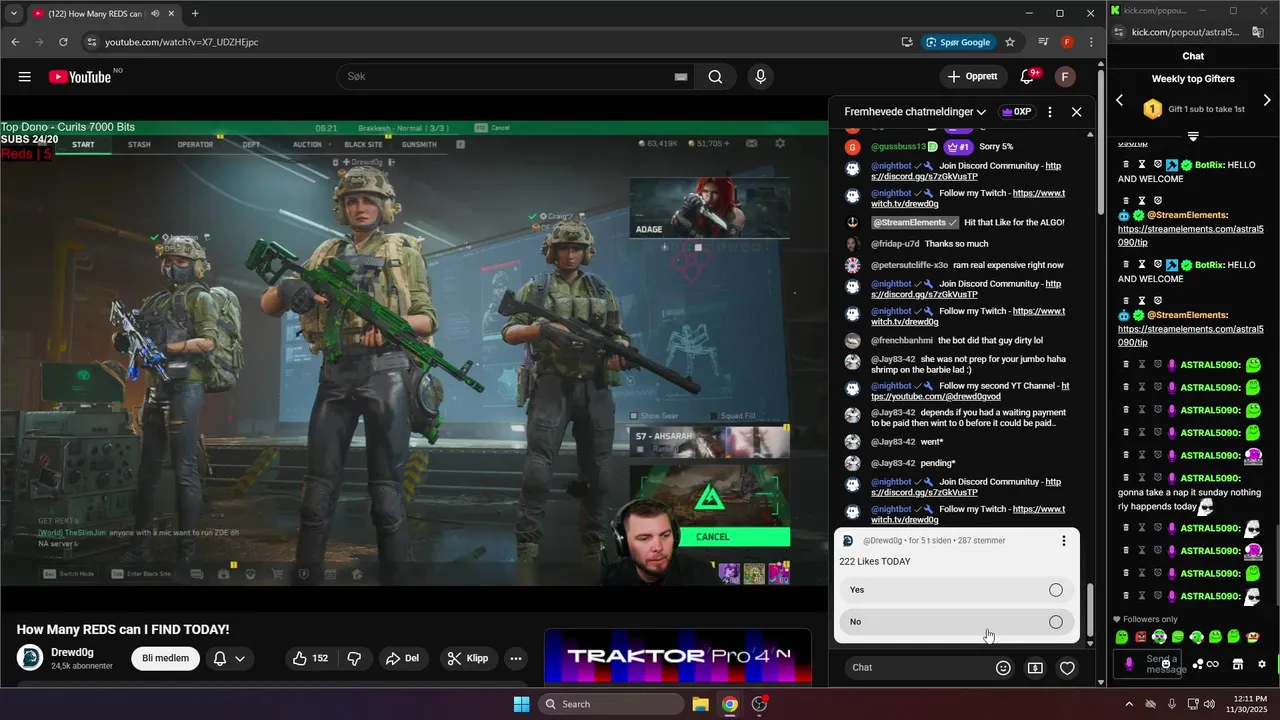This screenshot has height=720, width=1280.
Task: Click the Opprett create button
Action: 972,77
